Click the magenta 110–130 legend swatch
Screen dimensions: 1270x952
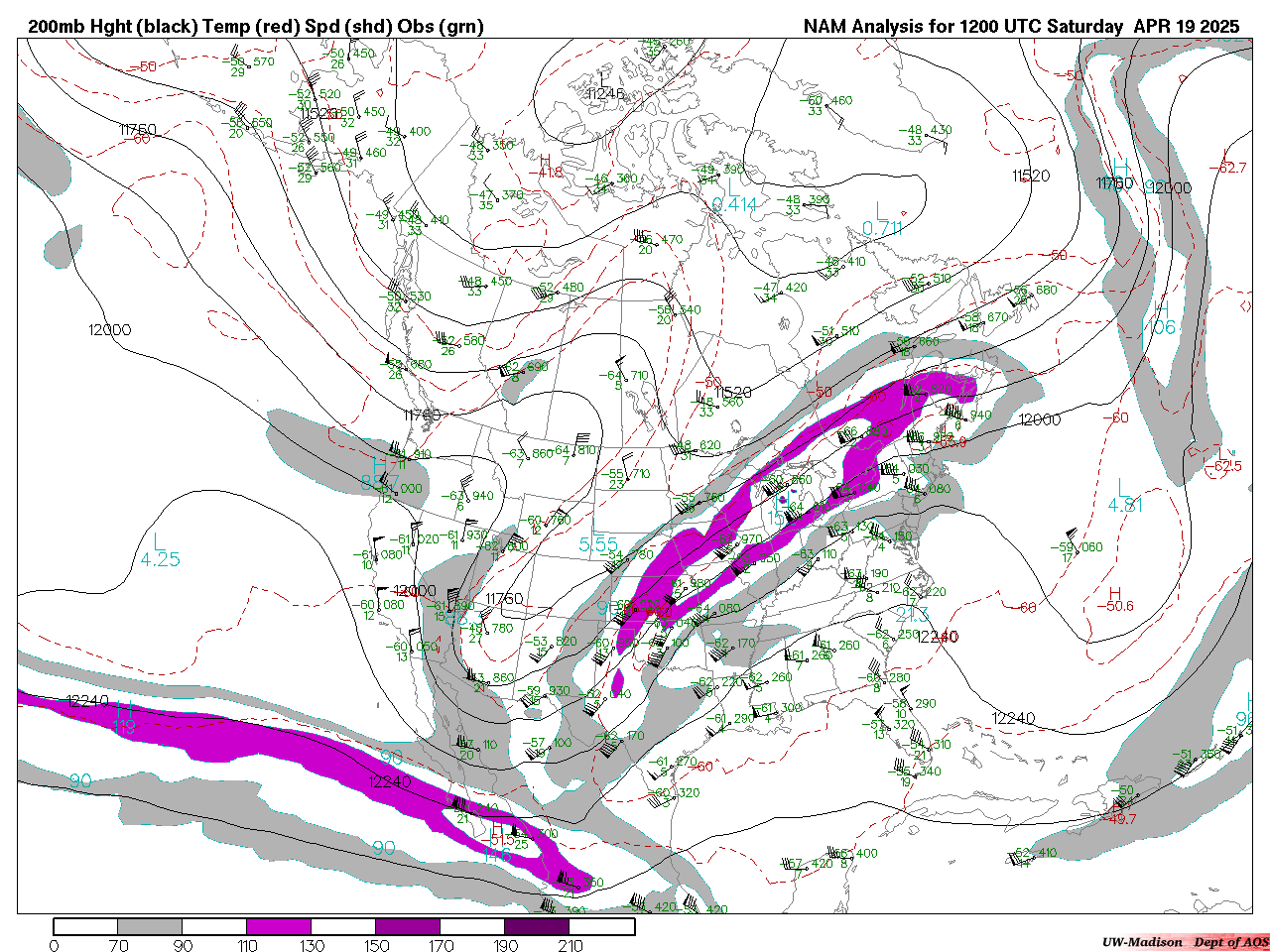pos(279,927)
